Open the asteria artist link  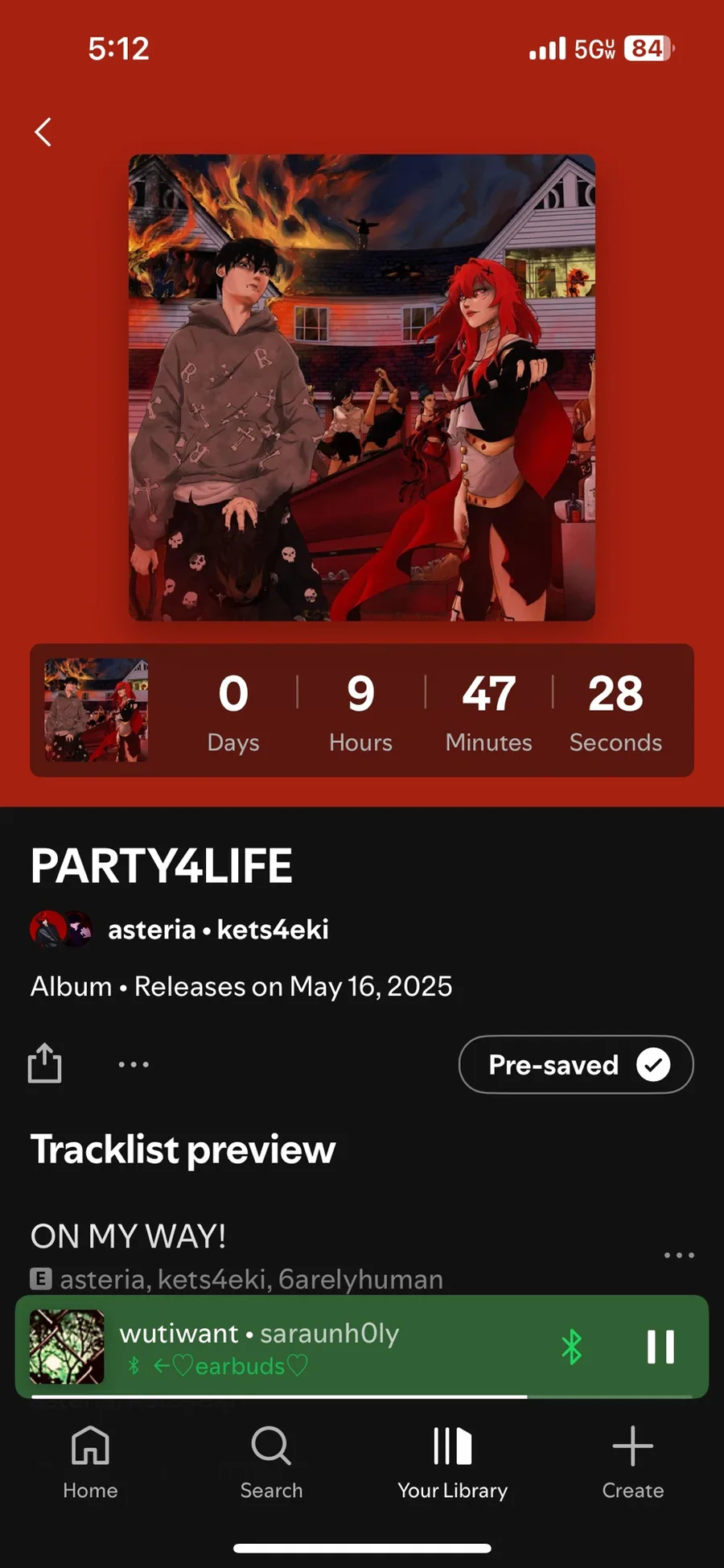pyautogui.click(x=152, y=930)
